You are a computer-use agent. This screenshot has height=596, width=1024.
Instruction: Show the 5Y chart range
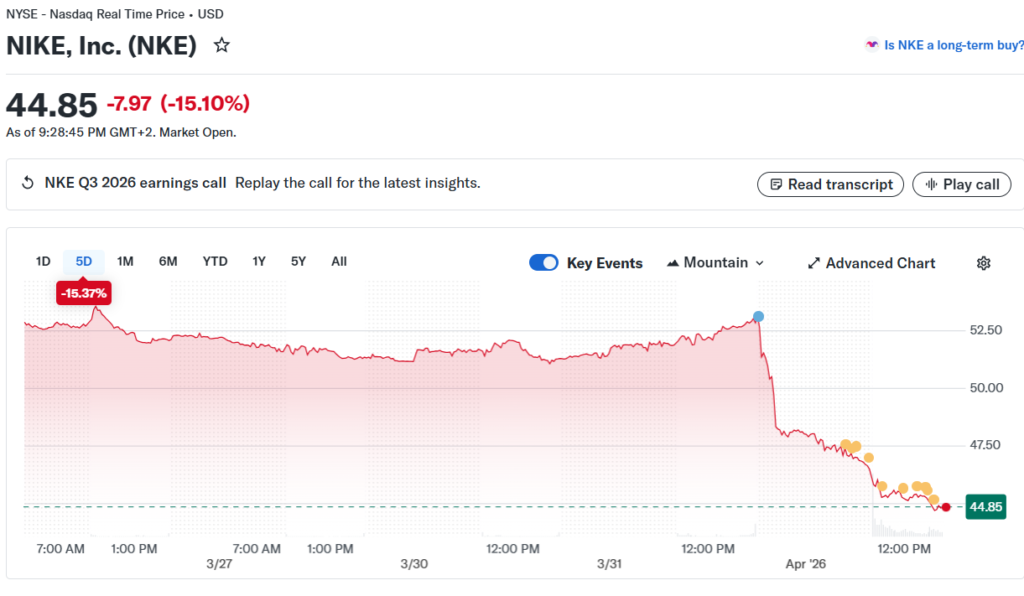click(298, 262)
